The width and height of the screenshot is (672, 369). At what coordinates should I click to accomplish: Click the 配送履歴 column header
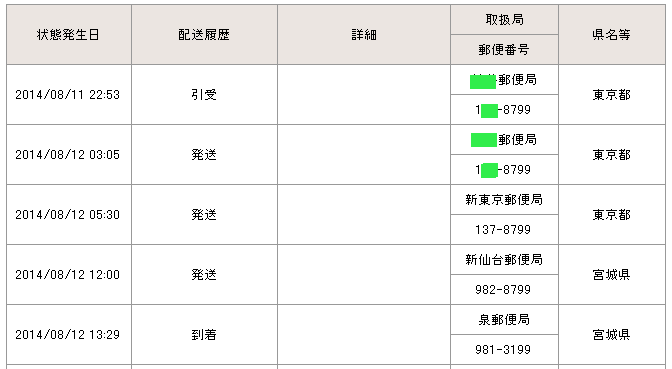click(204, 35)
